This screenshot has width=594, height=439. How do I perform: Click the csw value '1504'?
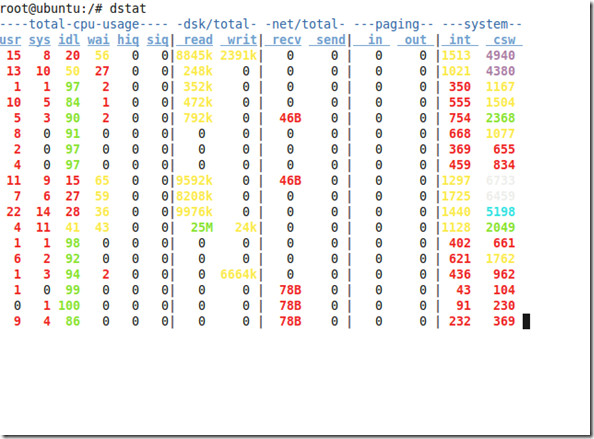(500, 102)
